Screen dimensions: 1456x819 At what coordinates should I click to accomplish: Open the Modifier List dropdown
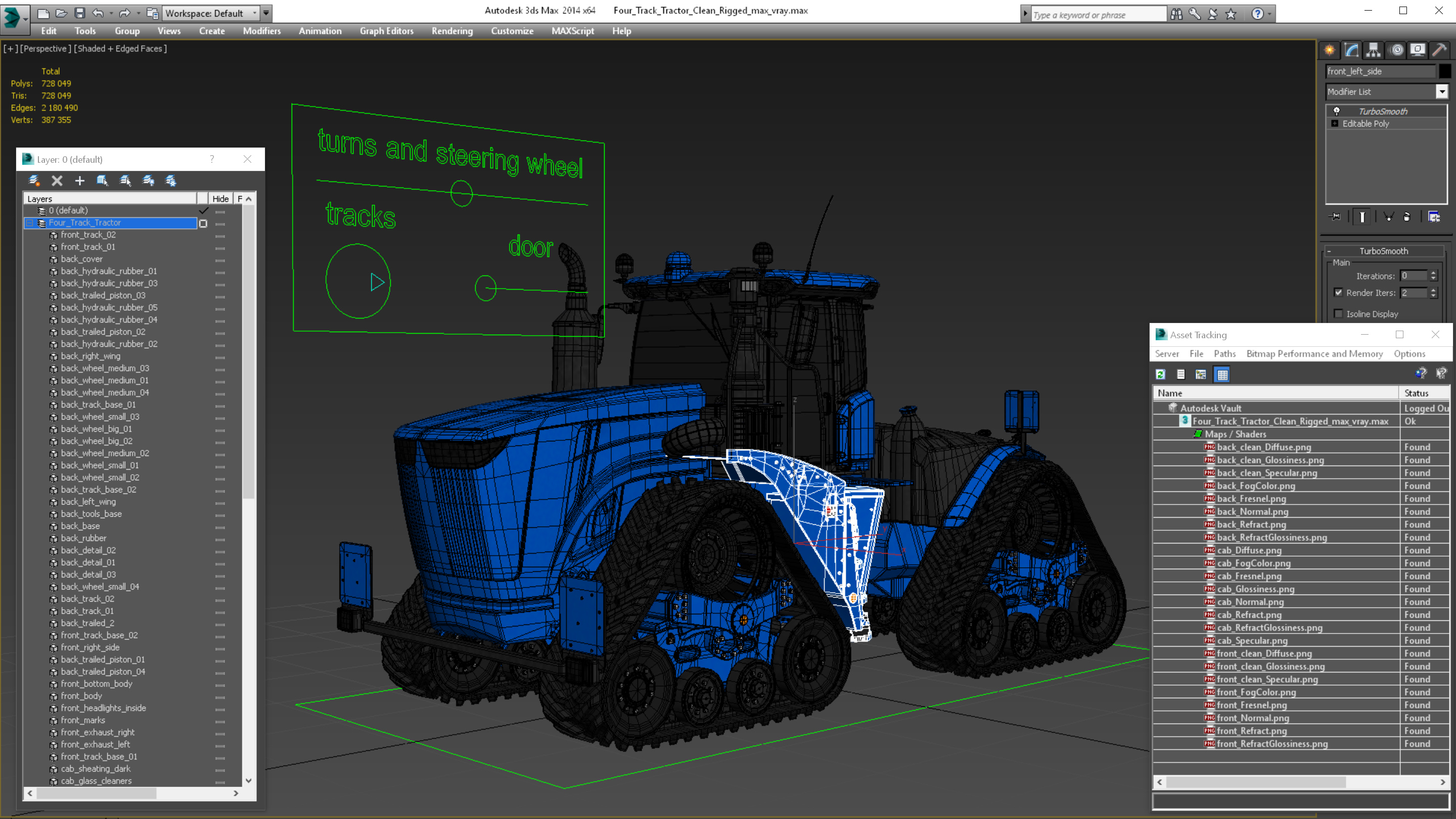pos(1442,92)
